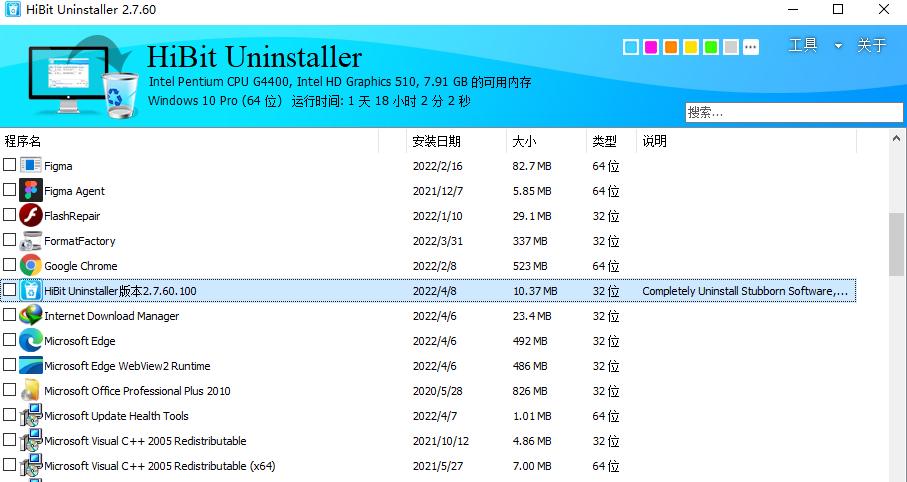Click the vertical scrollbar thumb
This screenshot has width=907, height=482.
click(x=897, y=244)
